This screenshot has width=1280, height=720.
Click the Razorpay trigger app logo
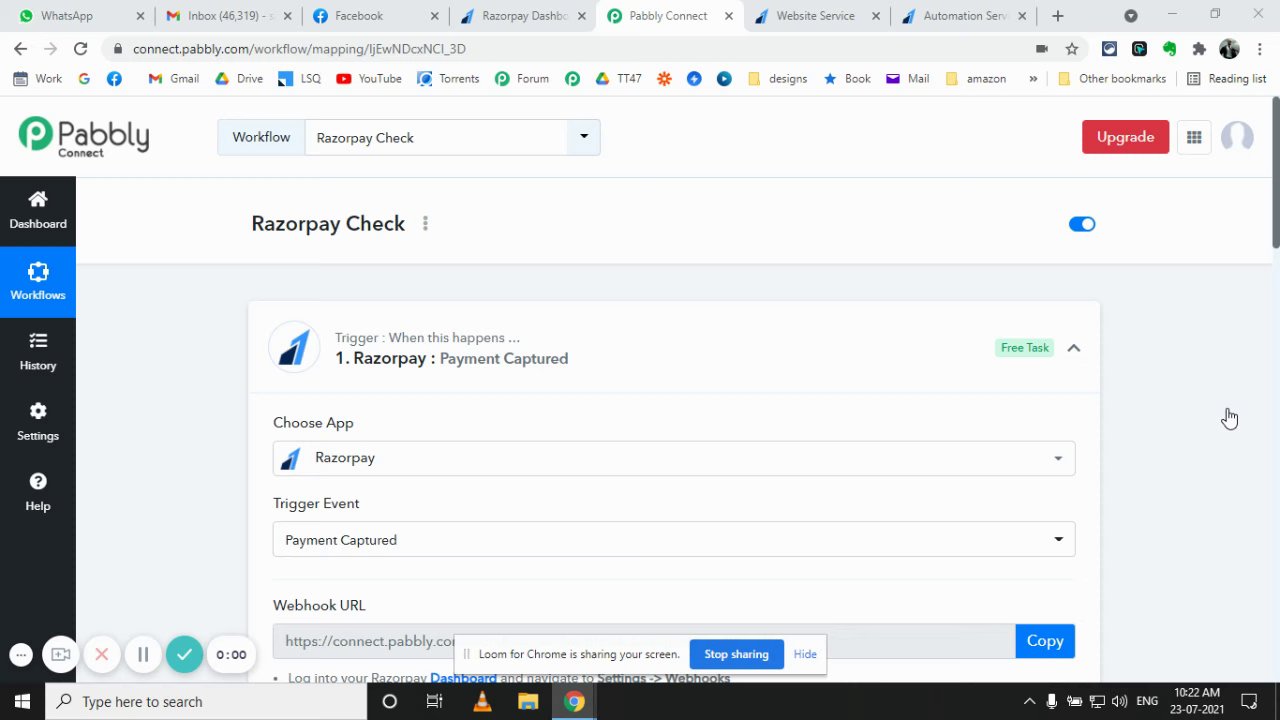tap(294, 348)
